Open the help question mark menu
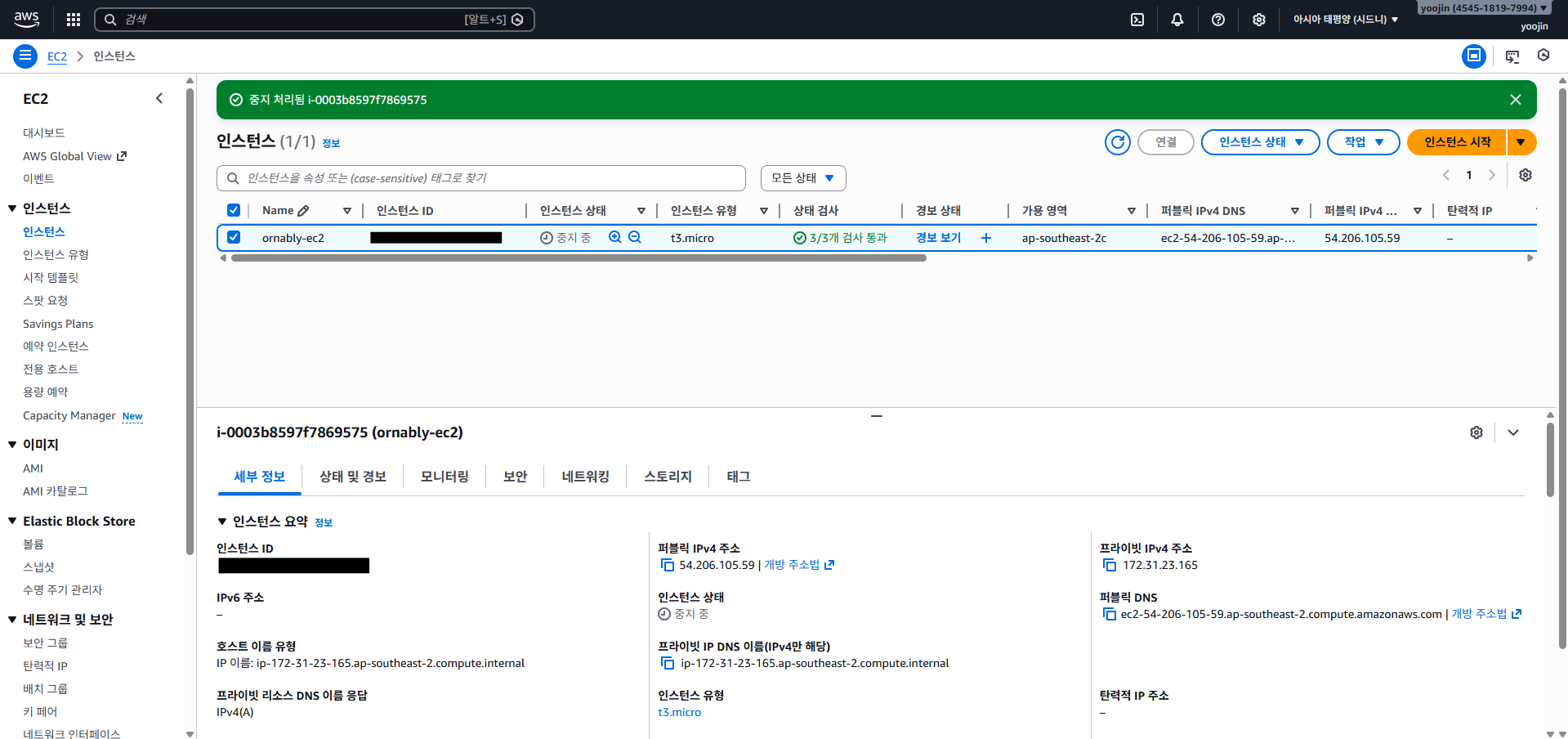 pos(1218,20)
